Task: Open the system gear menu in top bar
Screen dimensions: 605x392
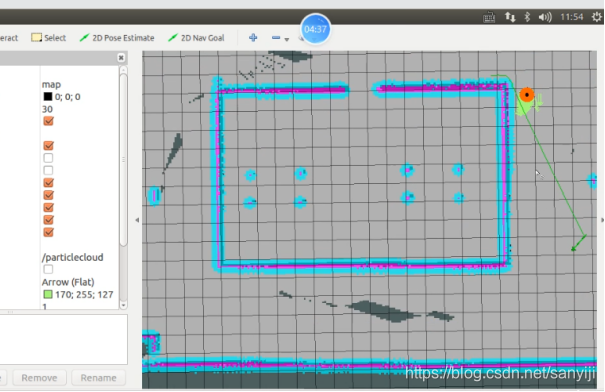Action: 597,17
